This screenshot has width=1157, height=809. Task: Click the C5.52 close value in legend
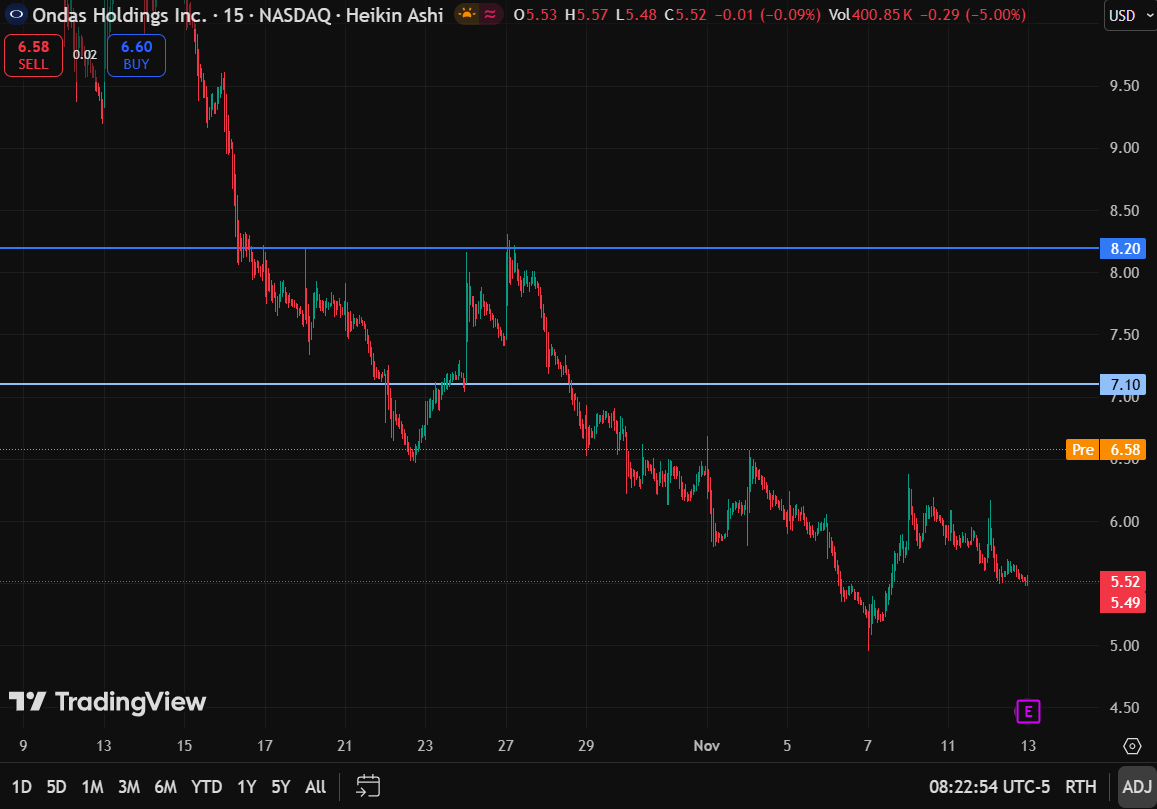click(x=685, y=15)
